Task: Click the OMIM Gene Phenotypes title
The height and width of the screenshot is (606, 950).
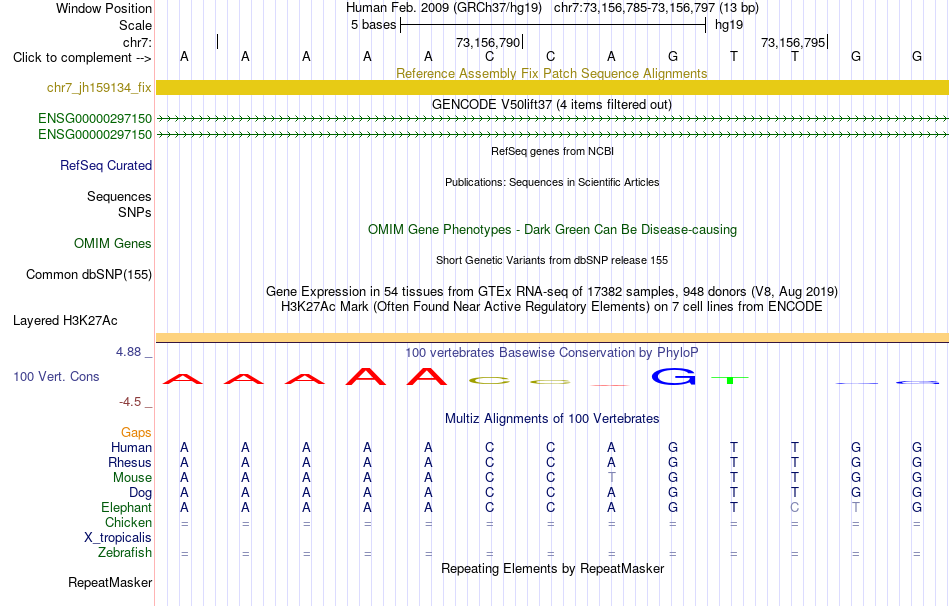Action: 552,230
